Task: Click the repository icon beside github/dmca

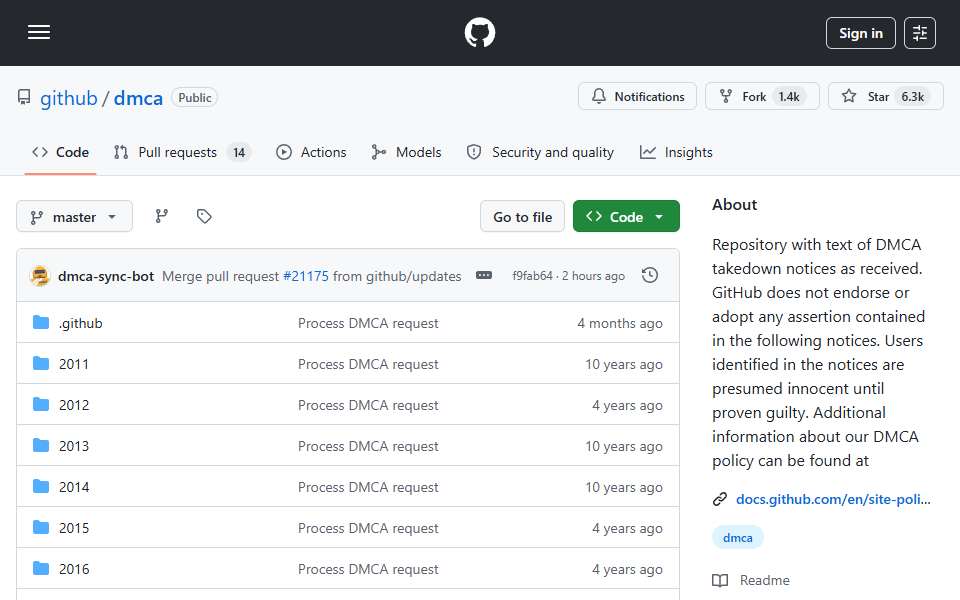Action: coord(24,97)
